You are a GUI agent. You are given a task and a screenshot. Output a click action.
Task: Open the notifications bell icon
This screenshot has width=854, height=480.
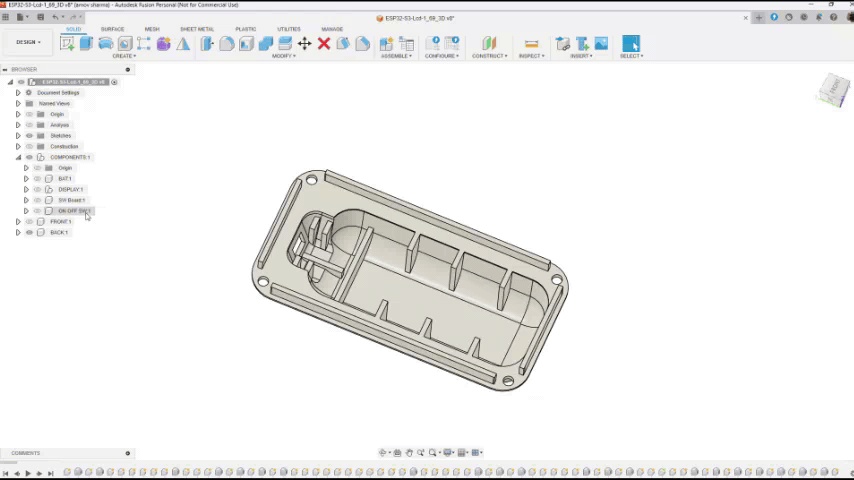coord(819,17)
